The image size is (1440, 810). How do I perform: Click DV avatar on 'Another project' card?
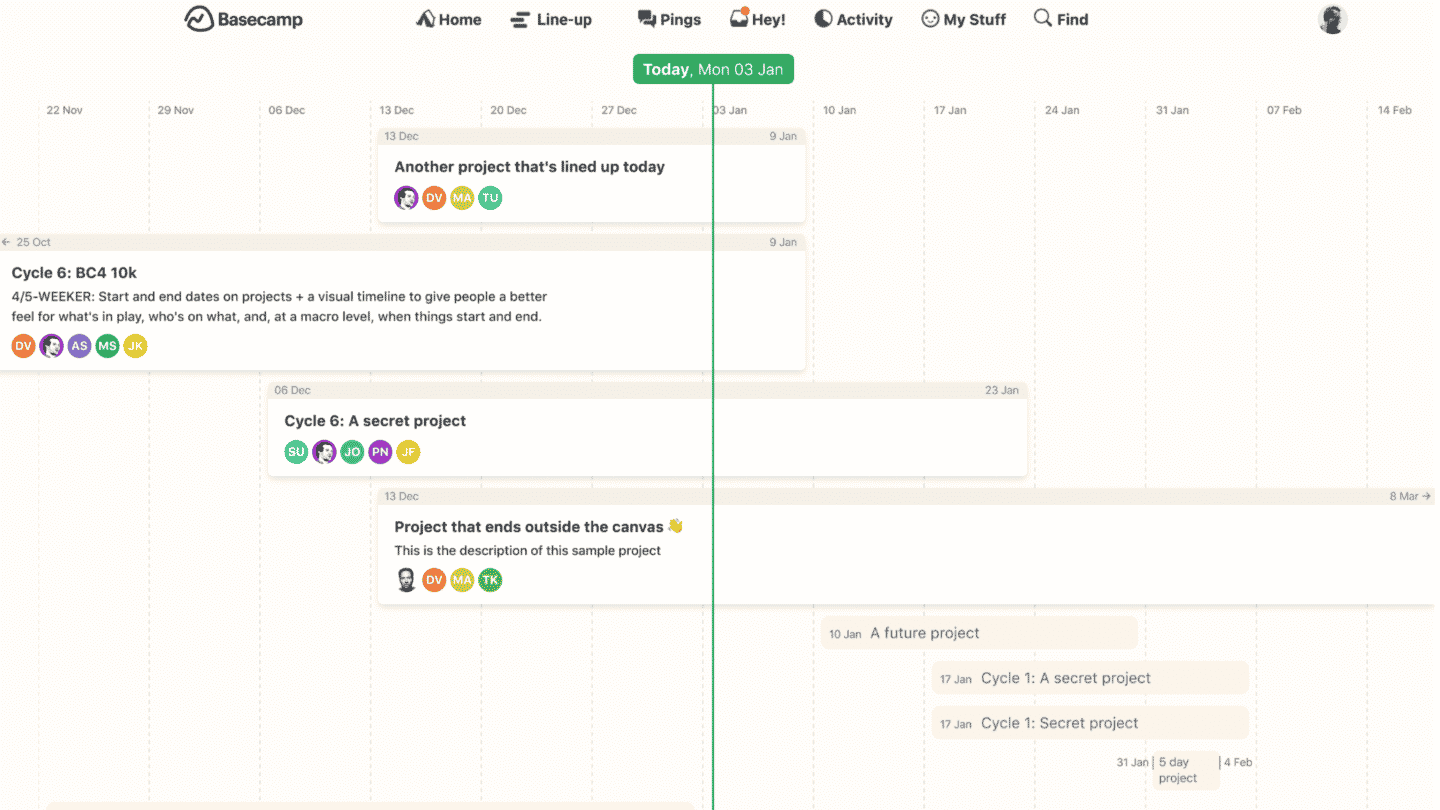click(434, 198)
